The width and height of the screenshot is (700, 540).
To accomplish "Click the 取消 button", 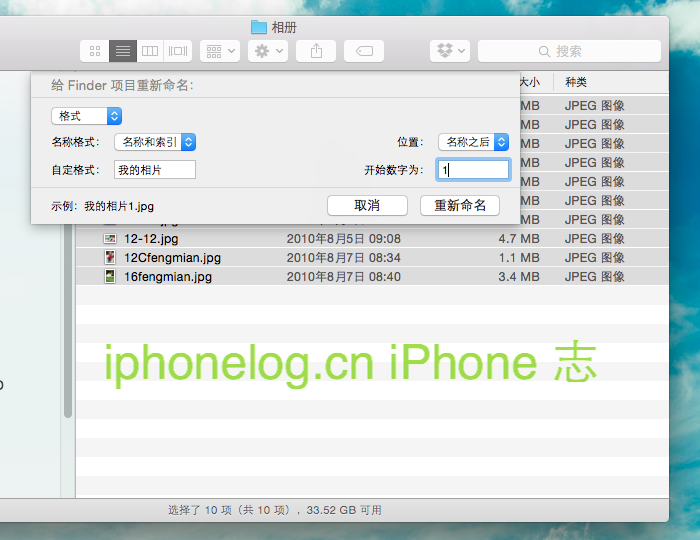I will point(367,205).
